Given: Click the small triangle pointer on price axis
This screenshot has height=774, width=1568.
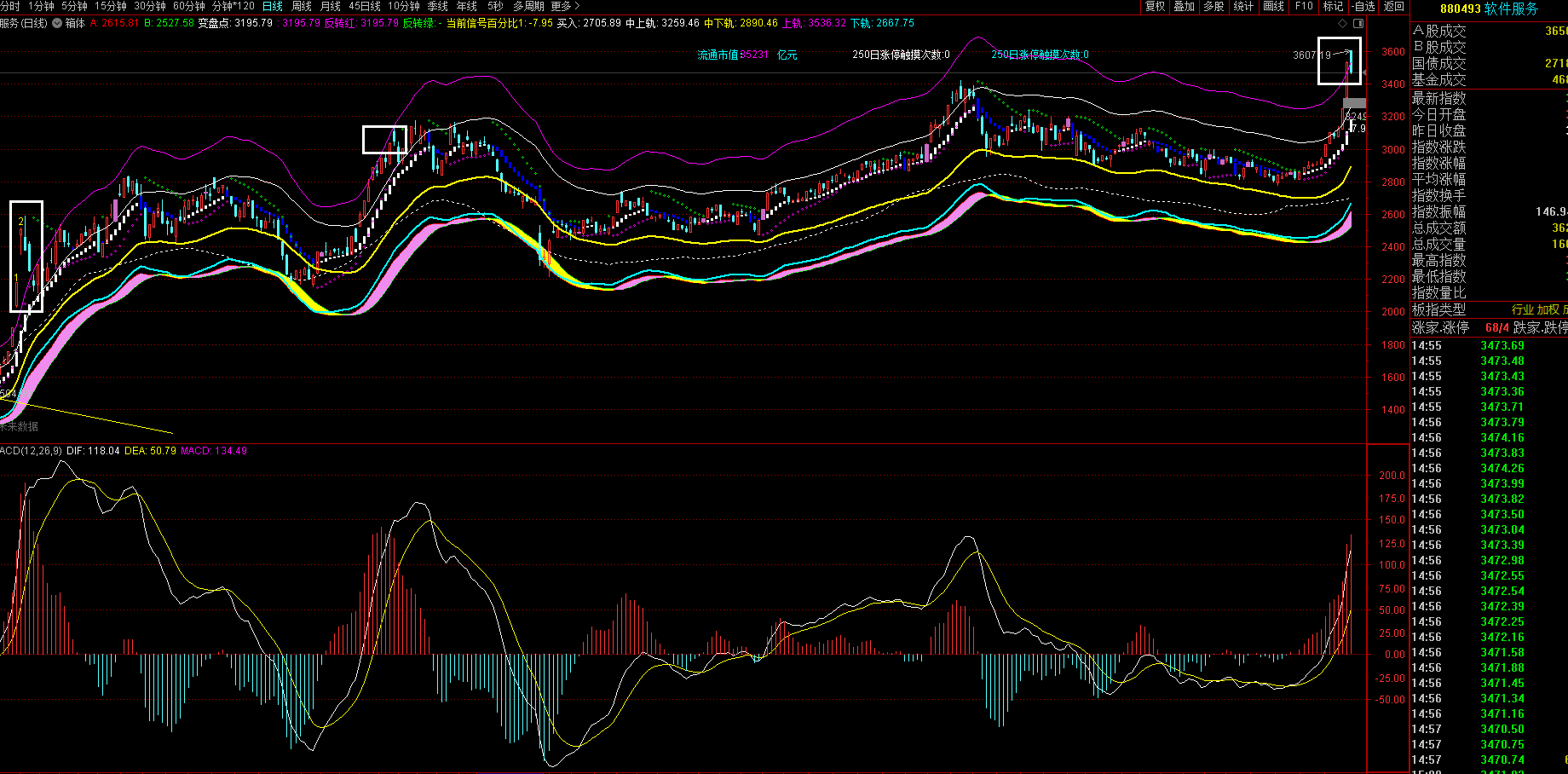Looking at the screenshot, I should pos(1363,73).
